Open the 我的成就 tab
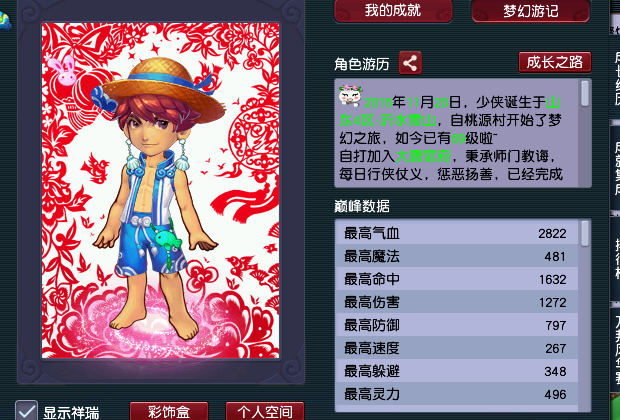Viewport: 620px width, 420px height. [393, 11]
